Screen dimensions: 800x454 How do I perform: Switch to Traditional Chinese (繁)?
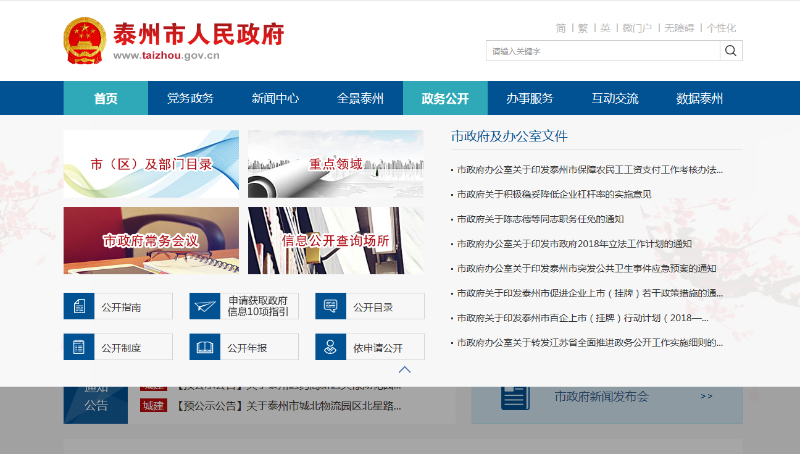pyautogui.click(x=582, y=28)
